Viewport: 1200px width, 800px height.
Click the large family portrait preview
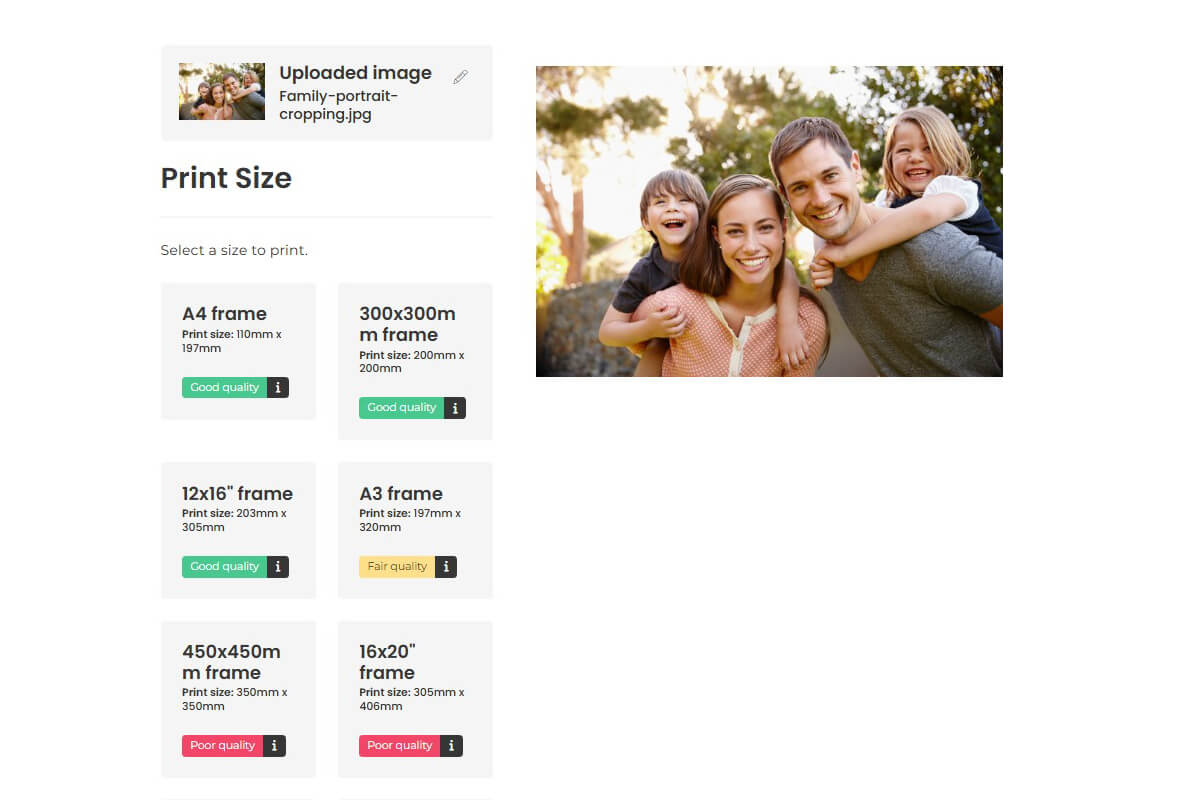769,221
